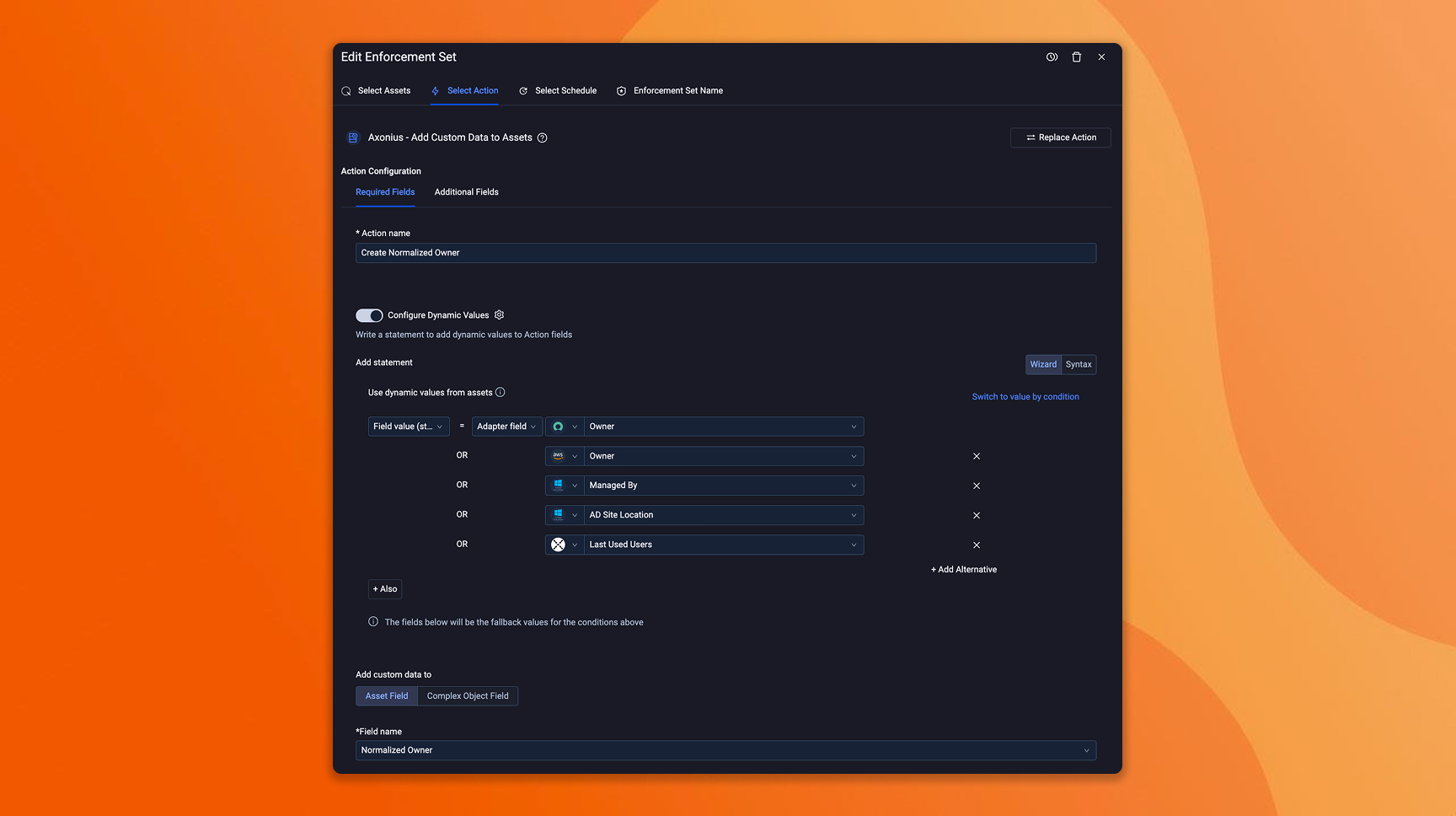Switch to the Select Schedule step
The image size is (1456, 816).
point(557,91)
